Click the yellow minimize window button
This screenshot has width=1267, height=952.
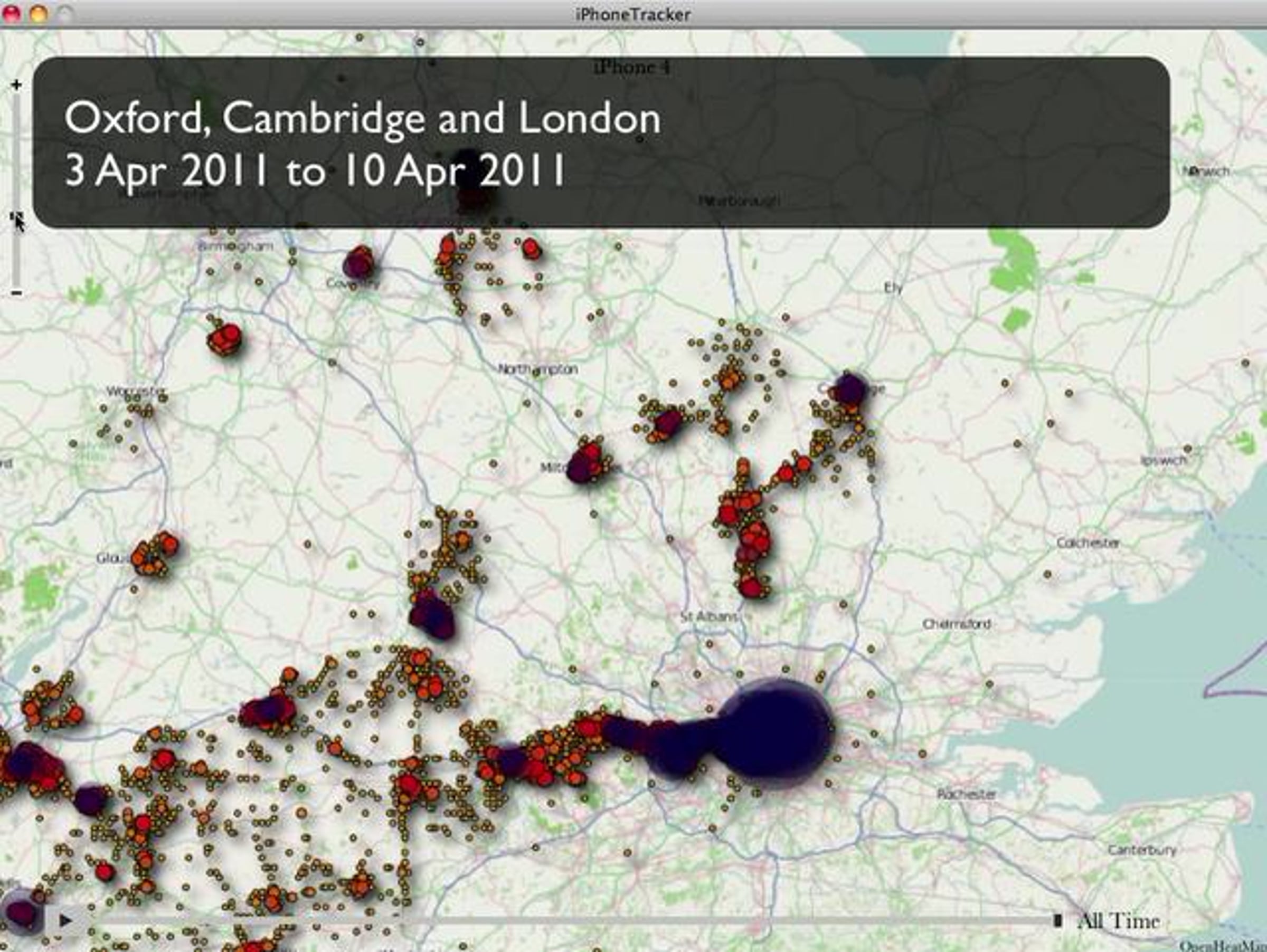click(x=39, y=14)
